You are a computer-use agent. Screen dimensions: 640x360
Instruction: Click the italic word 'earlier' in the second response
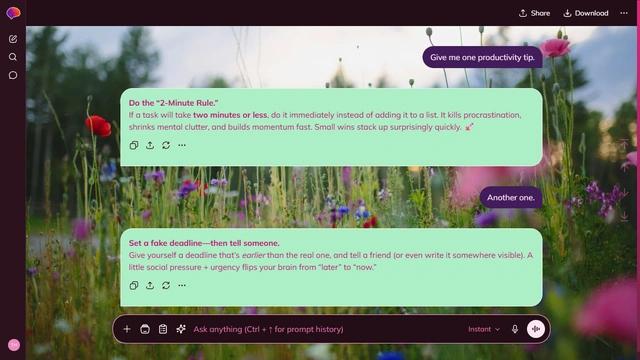pyautogui.click(x=253, y=255)
